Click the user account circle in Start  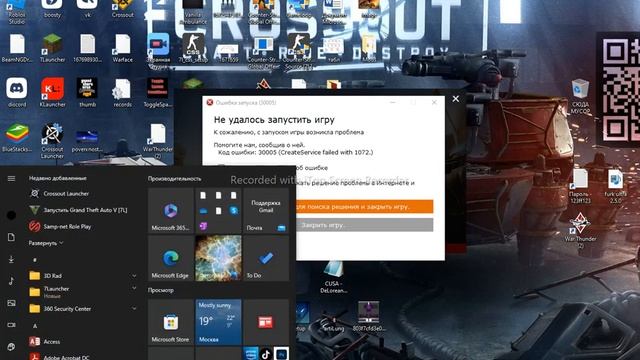coord(11,215)
